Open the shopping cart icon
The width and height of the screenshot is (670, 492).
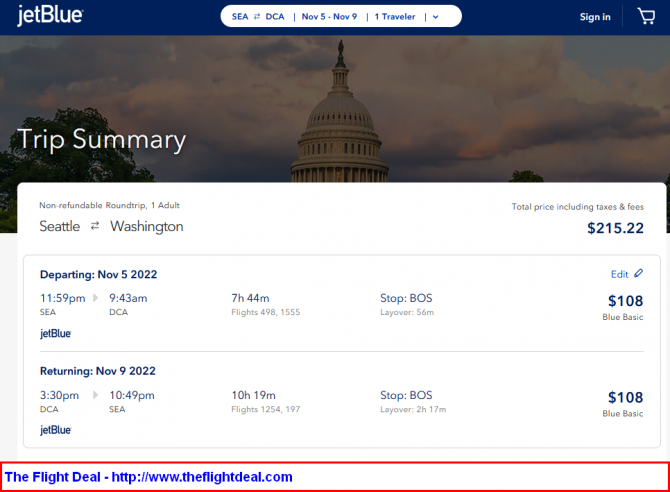(646, 16)
